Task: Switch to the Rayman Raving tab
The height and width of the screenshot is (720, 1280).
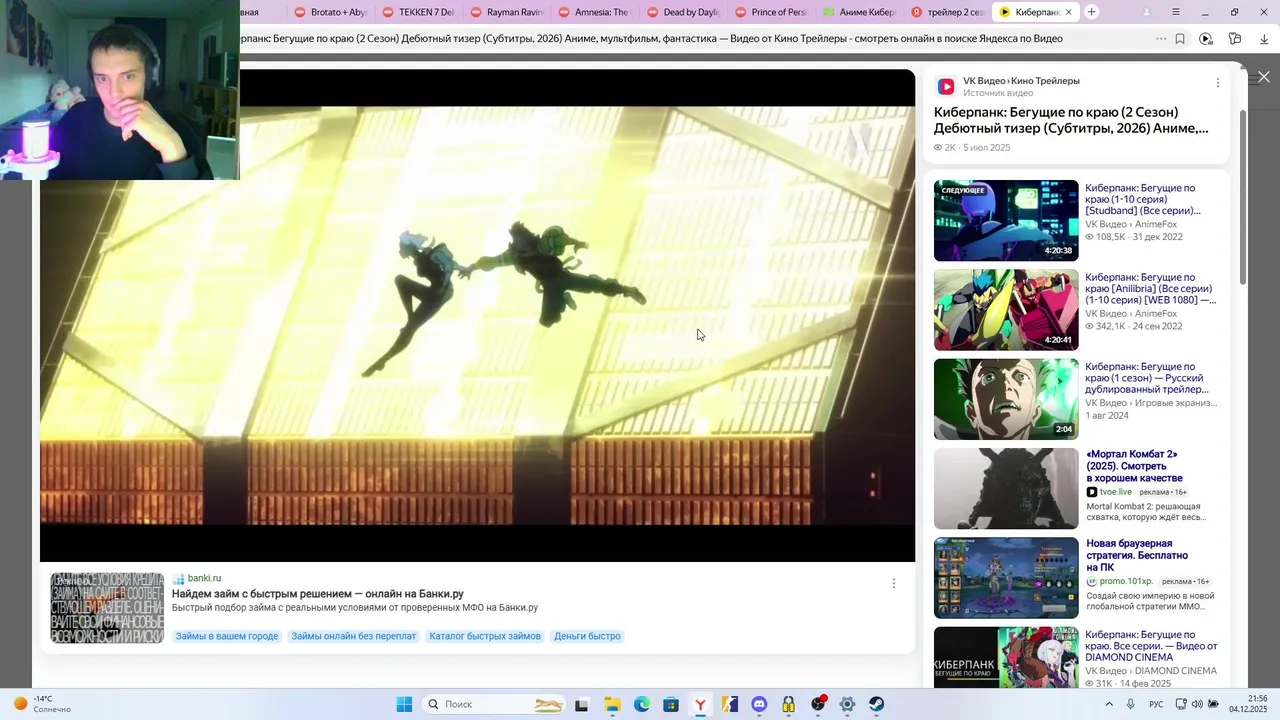Action: (x=505, y=12)
